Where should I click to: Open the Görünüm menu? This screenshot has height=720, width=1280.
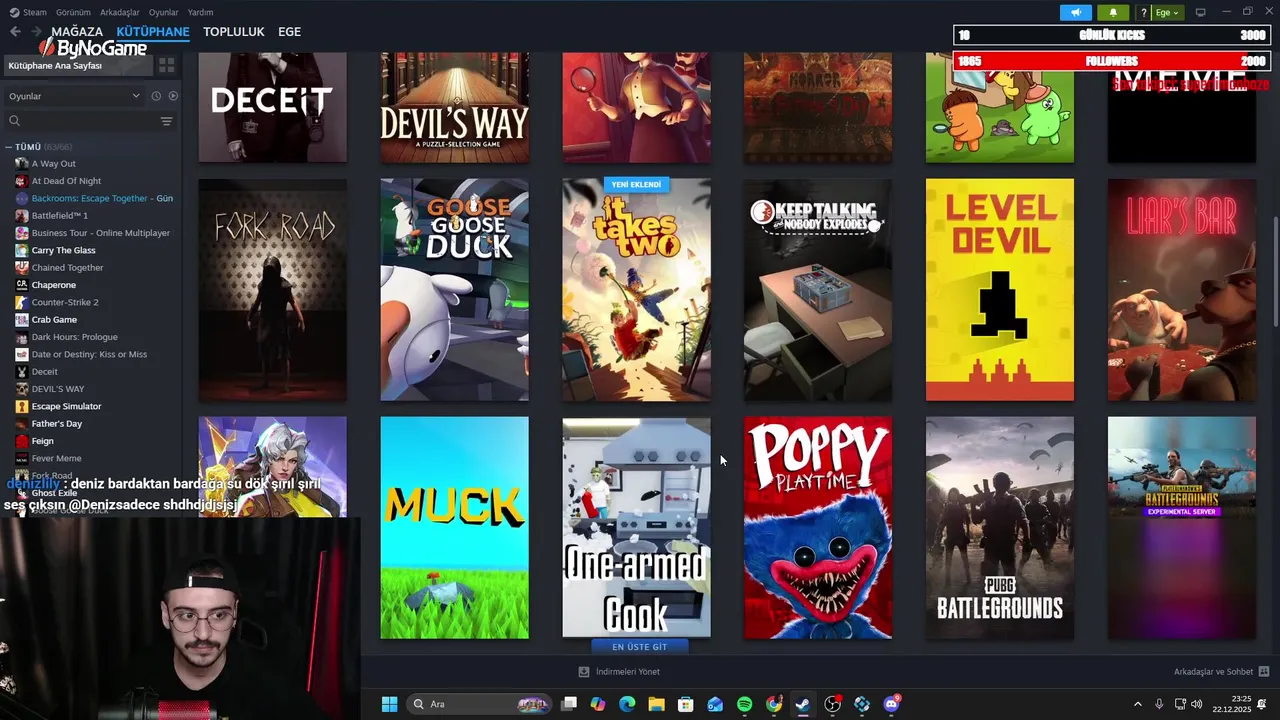pos(73,12)
